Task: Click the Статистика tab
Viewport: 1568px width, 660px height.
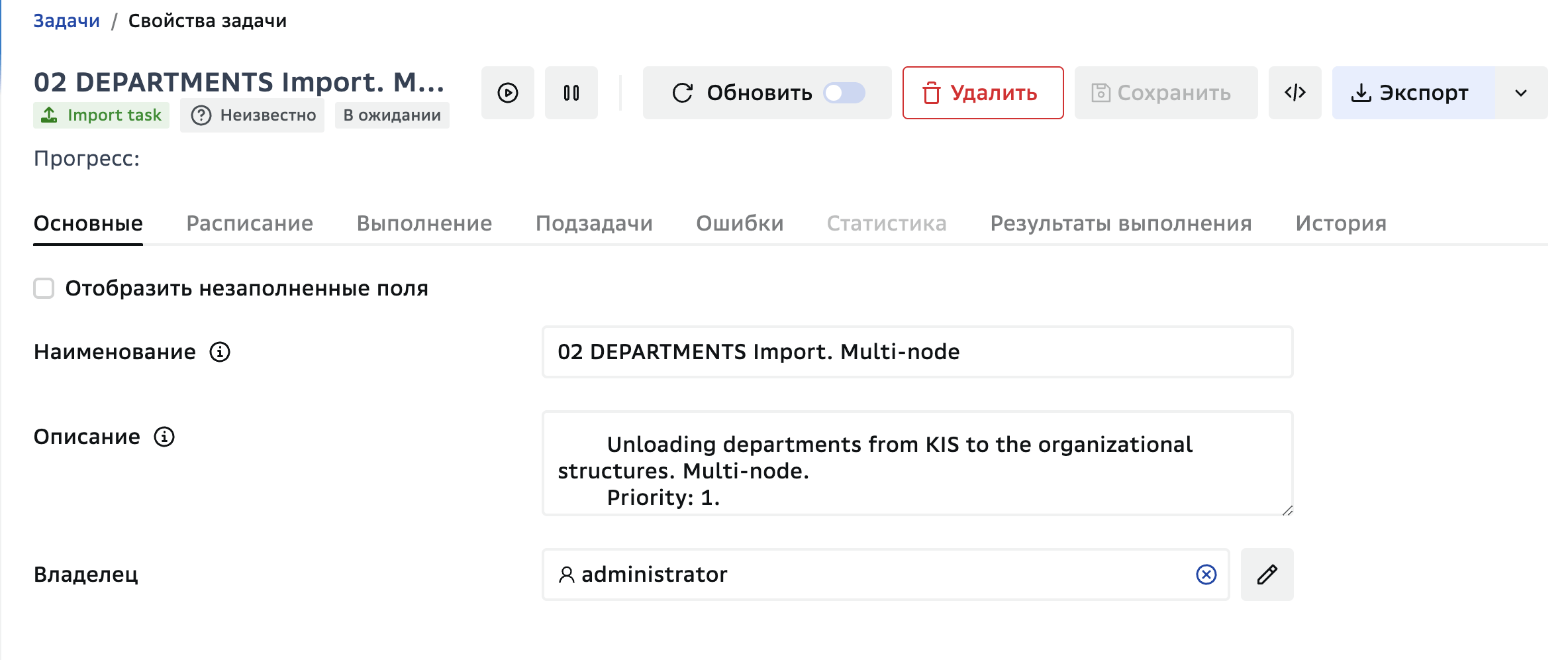Action: pyautogui.click(x=887, y=223)
